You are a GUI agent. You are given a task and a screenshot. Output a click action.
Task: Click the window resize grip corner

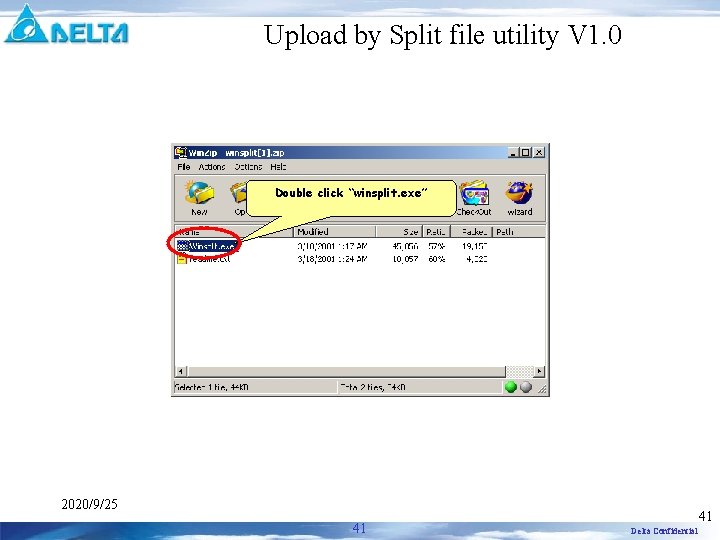tap(542, 389)
